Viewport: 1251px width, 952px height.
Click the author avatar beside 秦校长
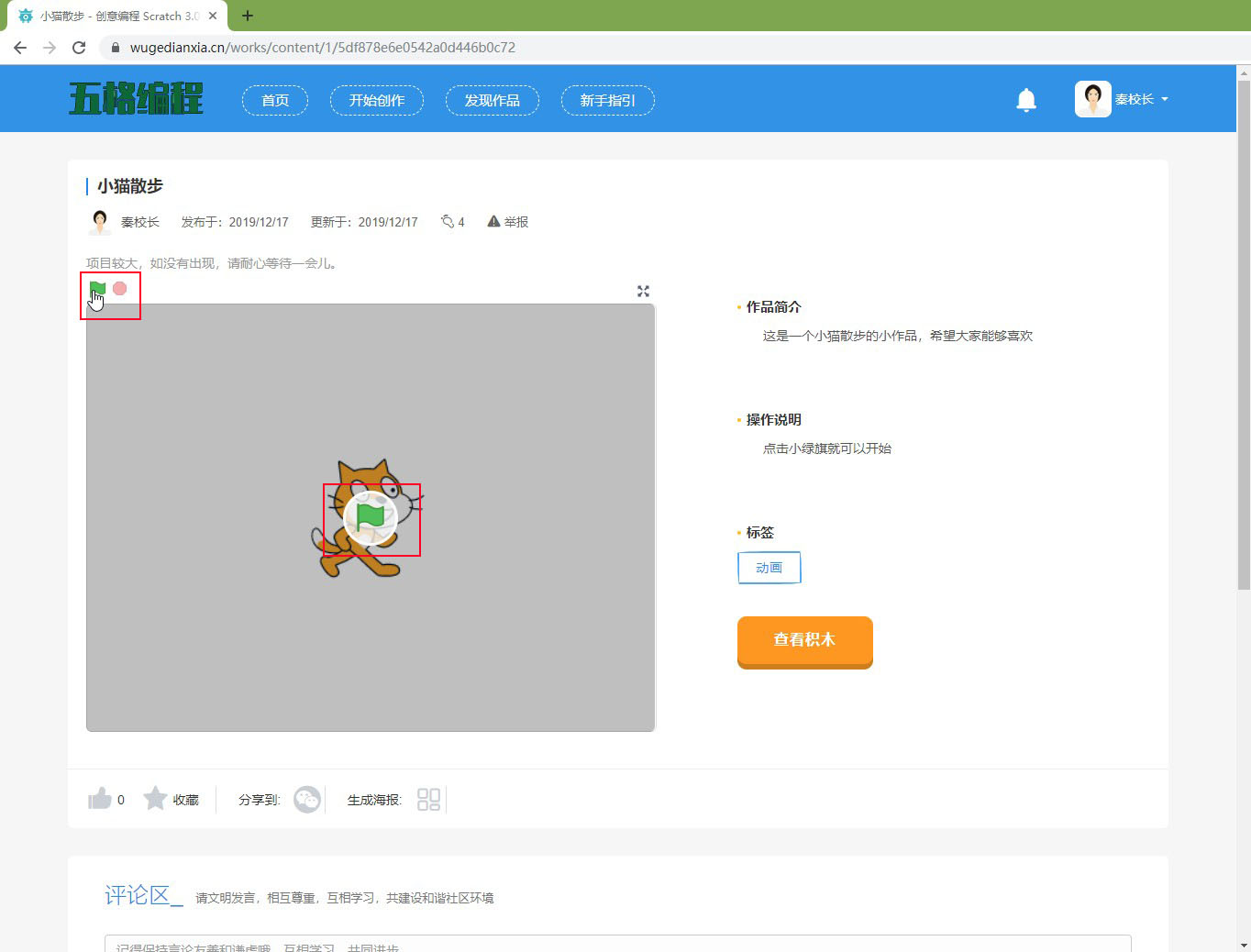[x=100, y=222]
